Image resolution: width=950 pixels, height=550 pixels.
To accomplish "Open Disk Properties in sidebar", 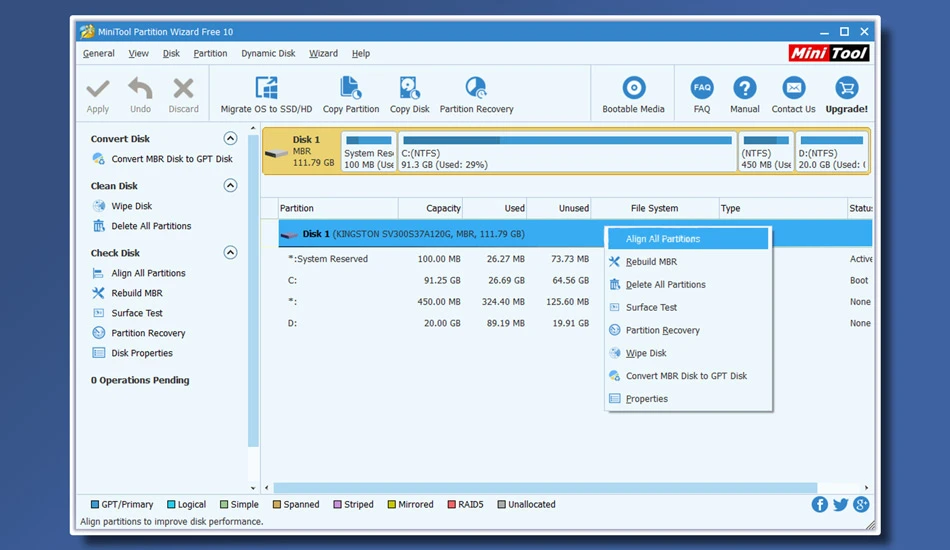I will pos(142,353).
